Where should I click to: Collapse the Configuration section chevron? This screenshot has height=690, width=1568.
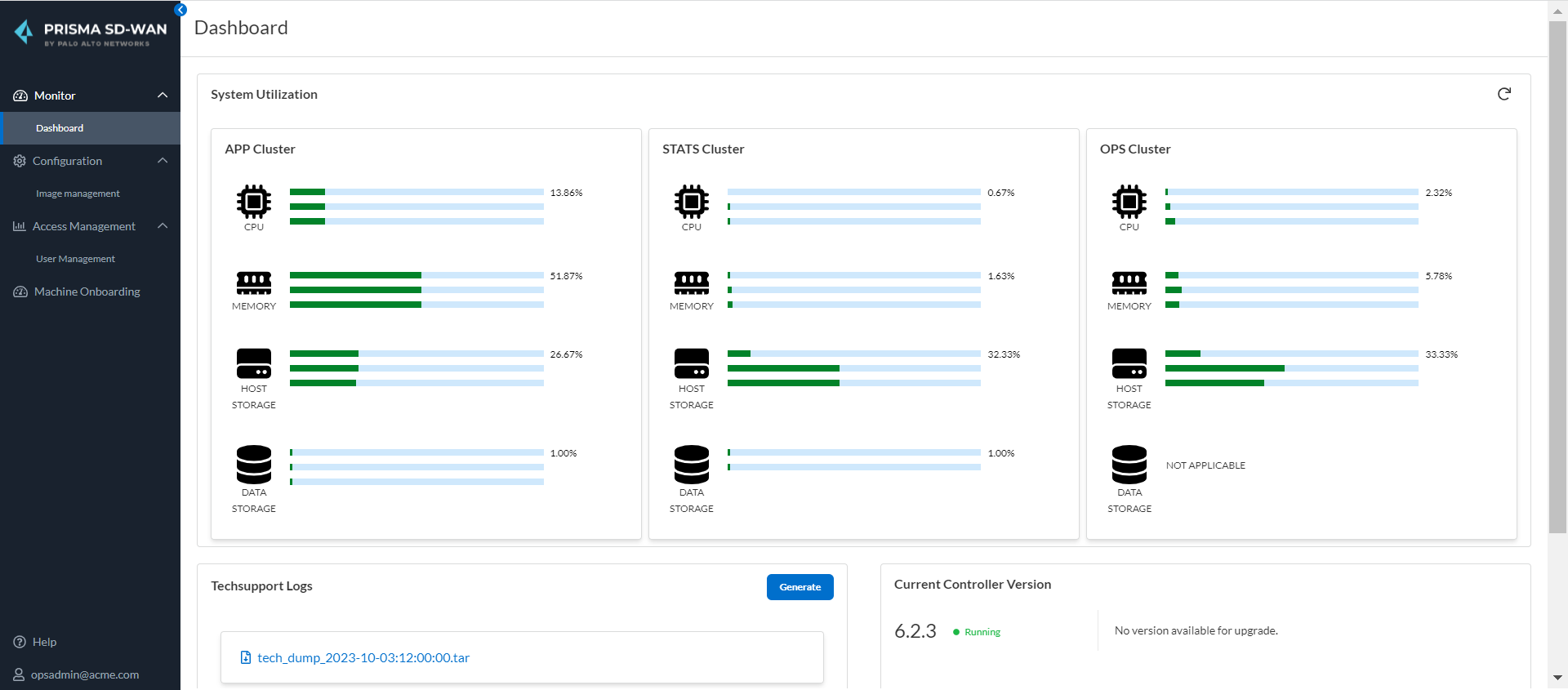coord(163,161)
